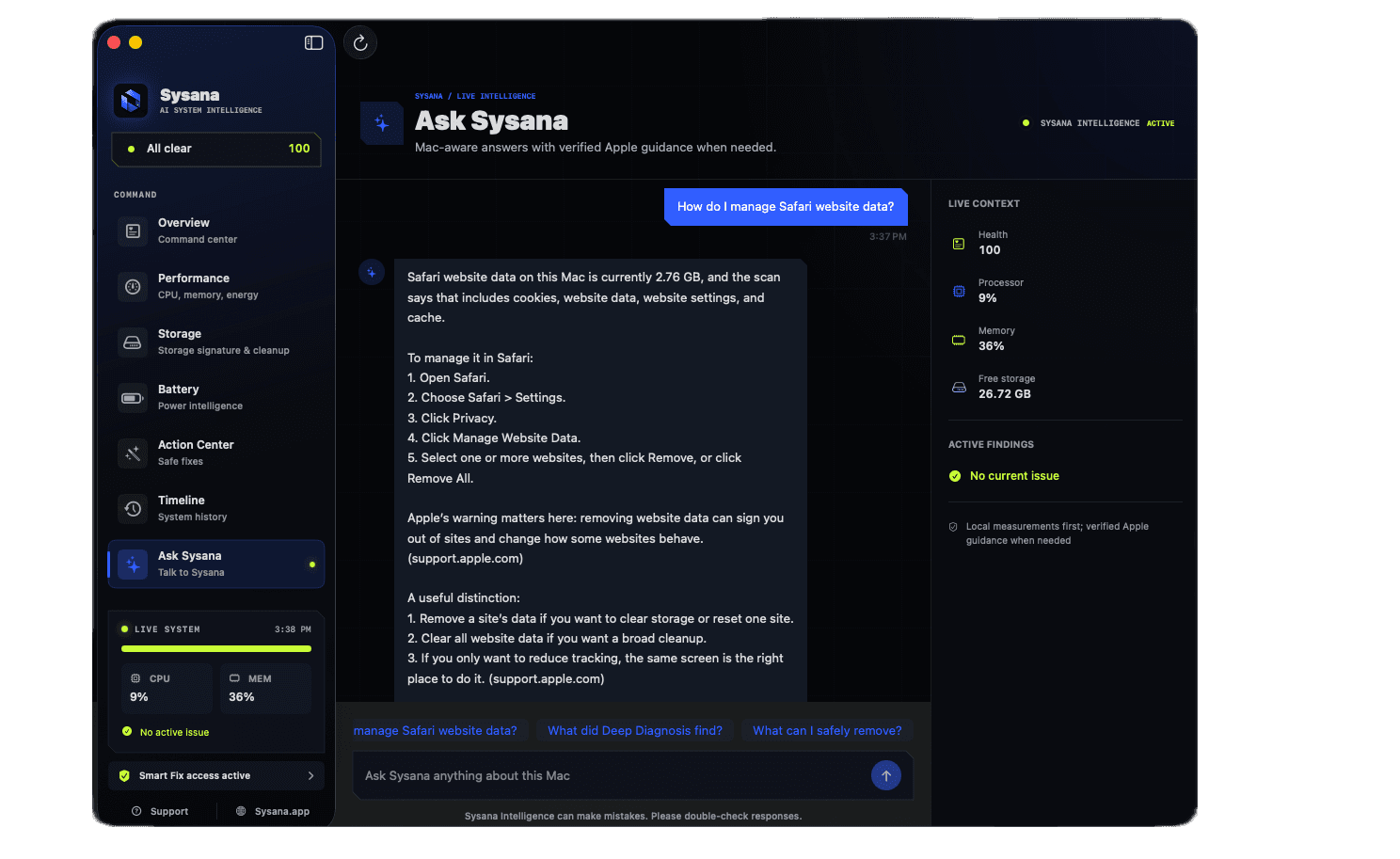Click the Sysana.app globe icon
The height and width of the screenshot is (859, 1400).
click(241, 811)
